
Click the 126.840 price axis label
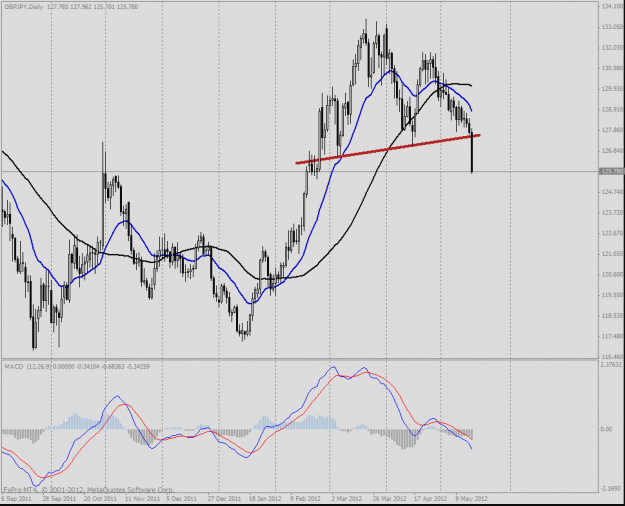click(x=612, y=151)
